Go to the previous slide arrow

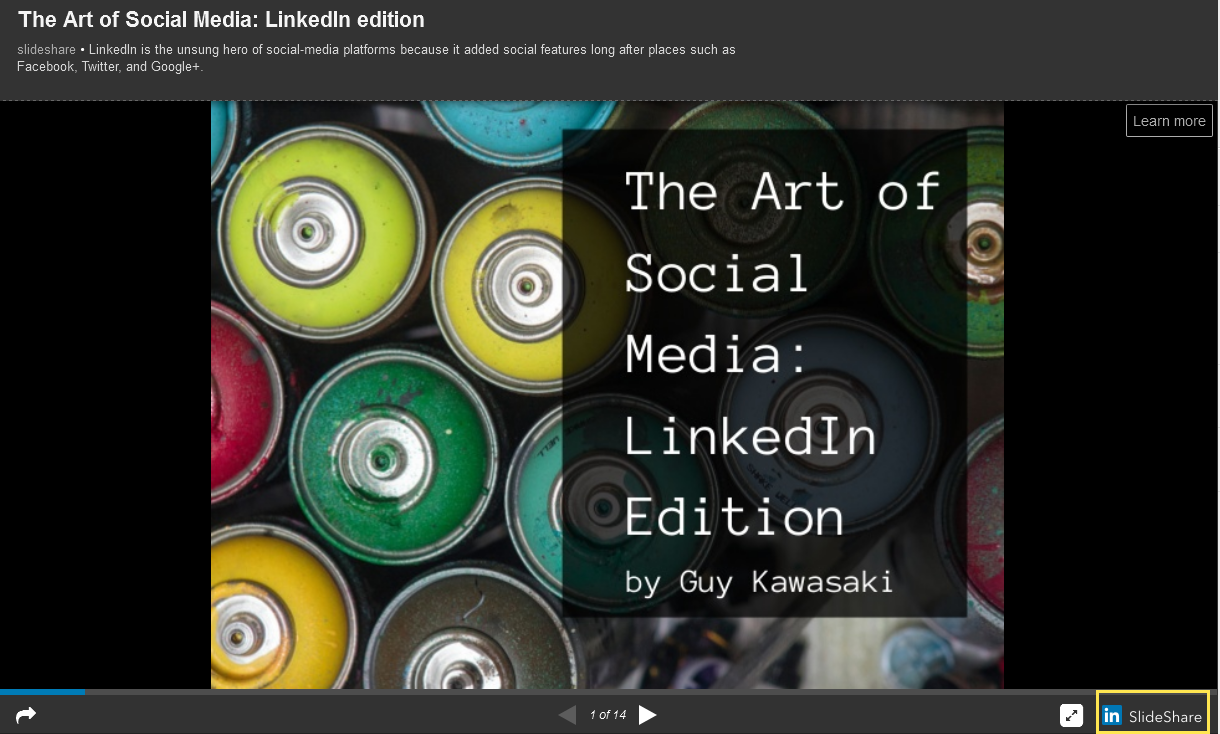pos(567,715)
